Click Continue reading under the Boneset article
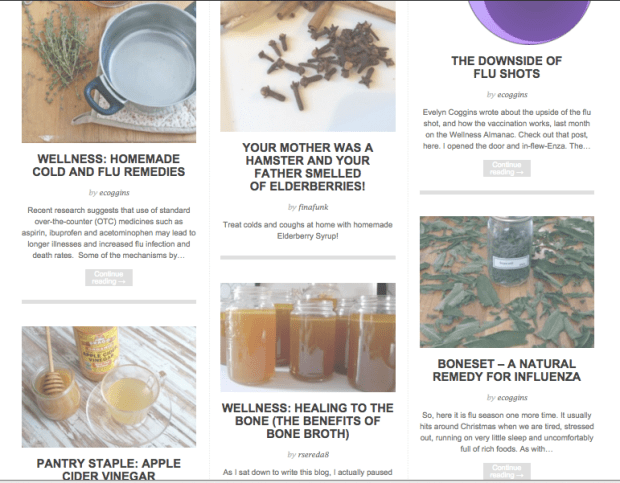 point(507,471)
